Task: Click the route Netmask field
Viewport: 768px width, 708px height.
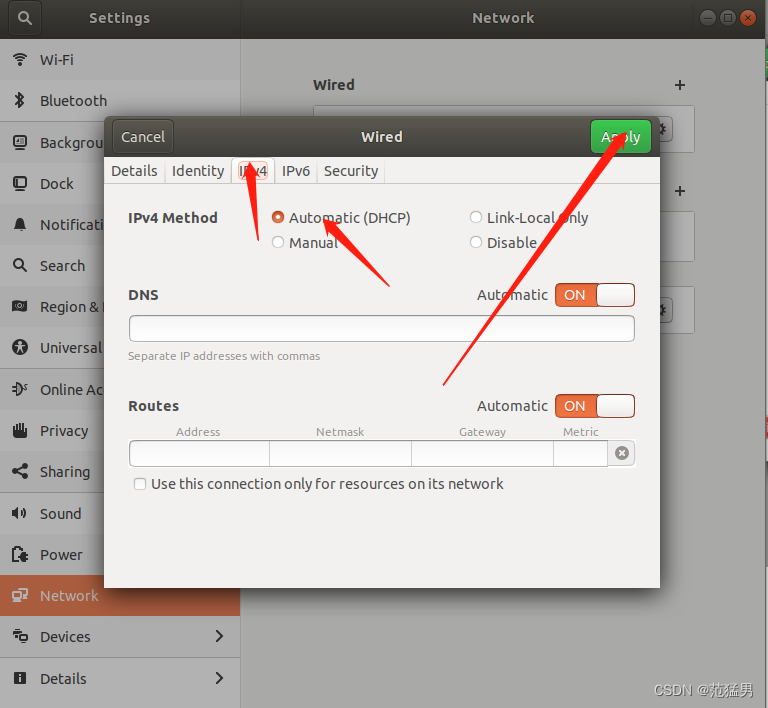Action: (340, 453)
